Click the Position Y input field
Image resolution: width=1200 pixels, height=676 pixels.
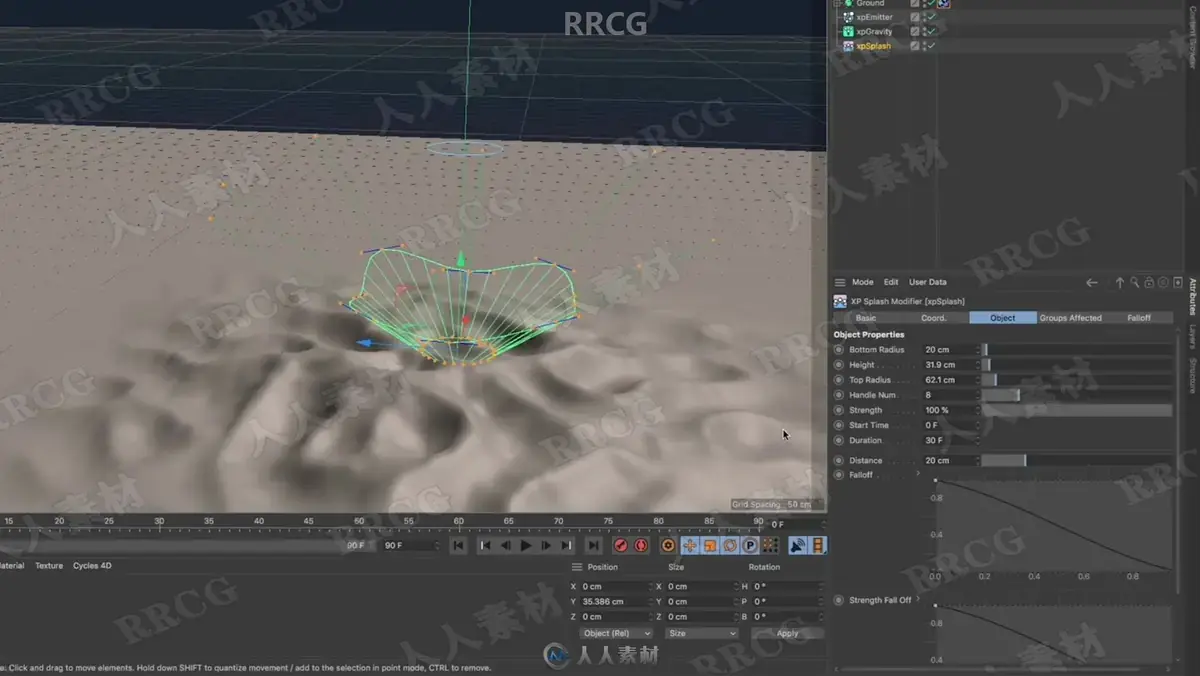point(613,601)
